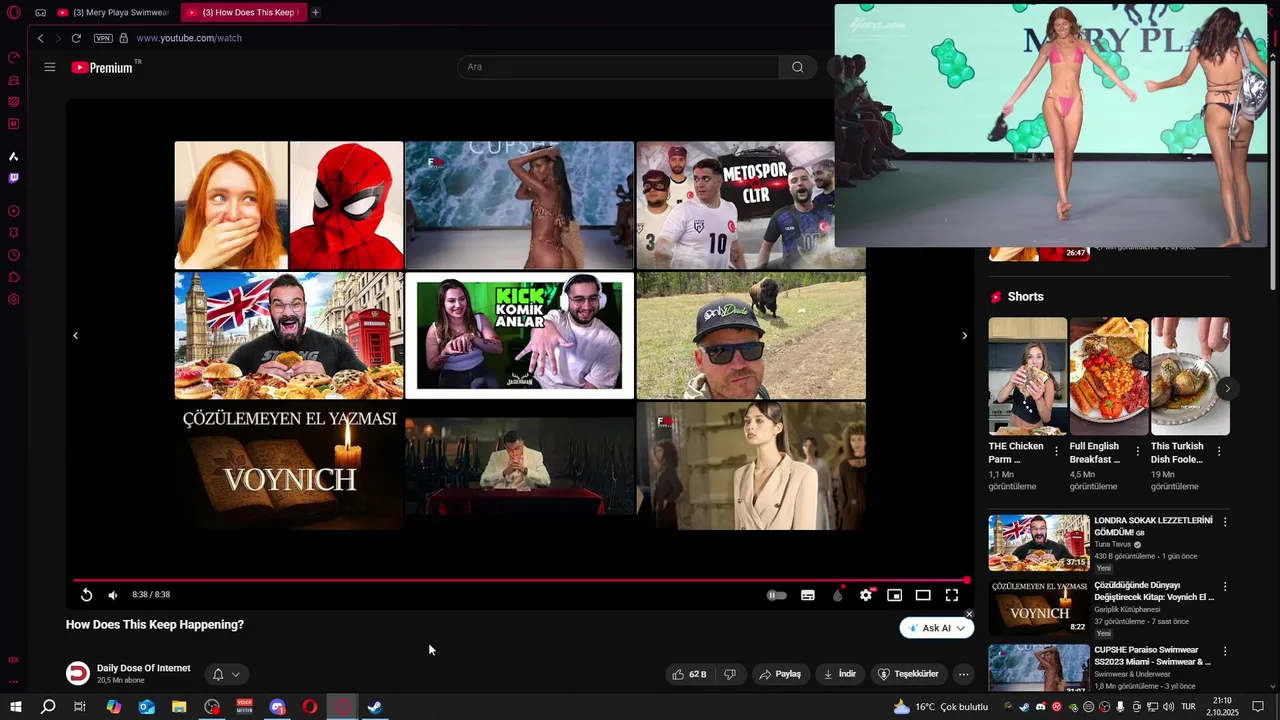The width and height of the screenshot is (1280, 720).
Task: Click the droplet icon in player controls
Action: click(837, 595)
